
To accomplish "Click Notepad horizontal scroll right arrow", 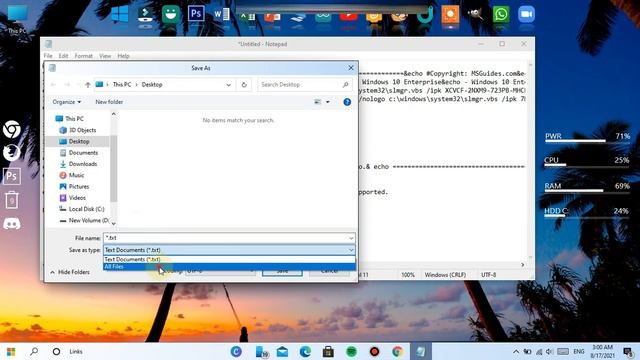I will 522,265.
